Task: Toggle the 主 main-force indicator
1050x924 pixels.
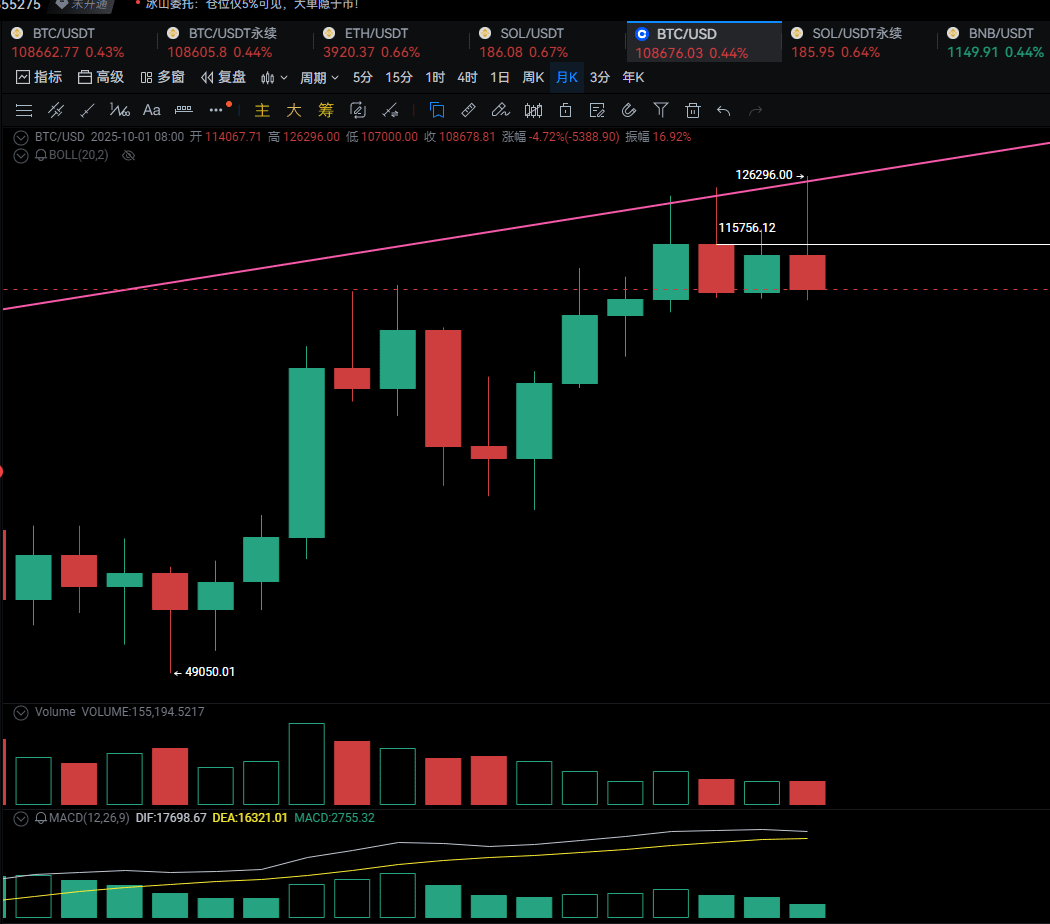Action: 263,110
